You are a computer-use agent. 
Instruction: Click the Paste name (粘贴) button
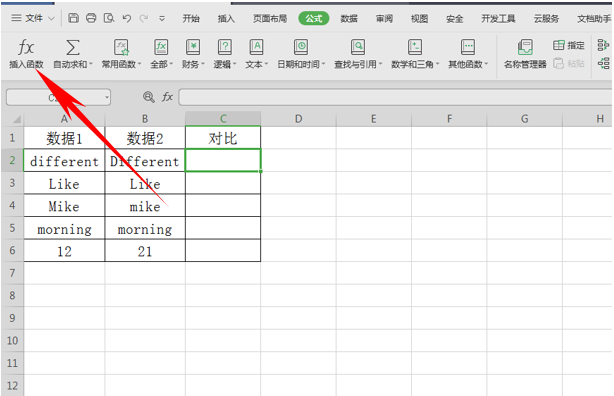[x=569, y=63]
